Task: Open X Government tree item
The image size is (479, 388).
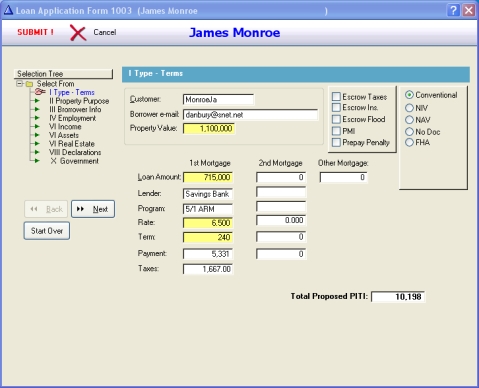Action: 74,161
